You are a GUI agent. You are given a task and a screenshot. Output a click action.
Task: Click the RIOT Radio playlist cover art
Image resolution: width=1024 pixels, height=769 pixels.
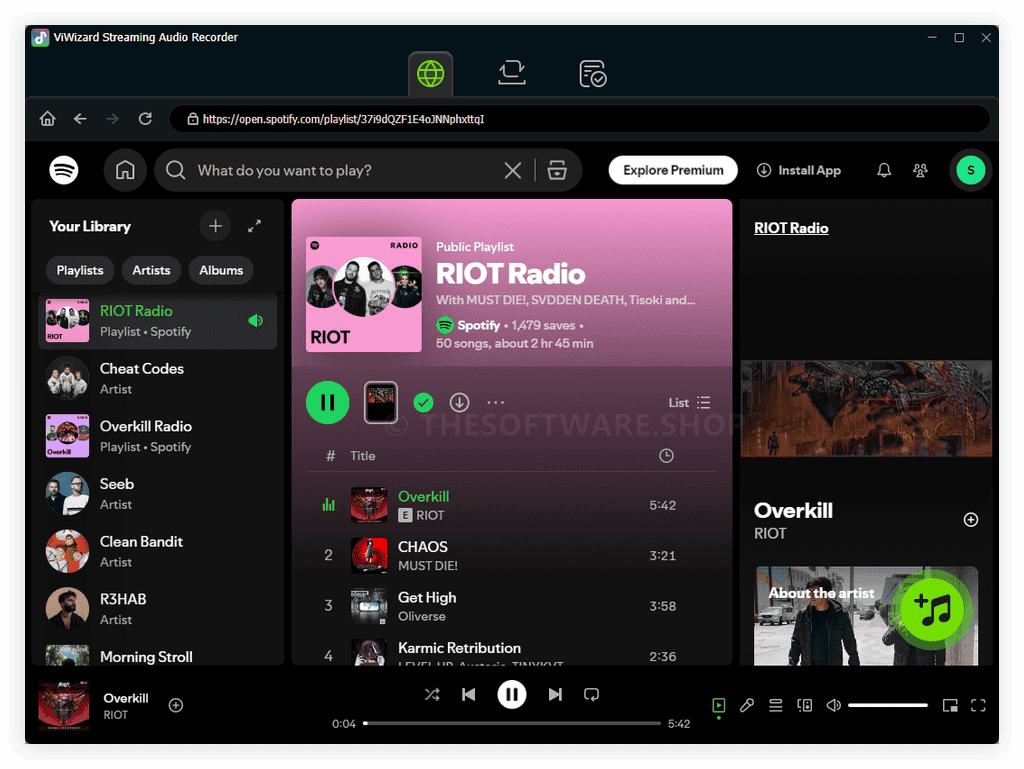click(x=364, y=294)
